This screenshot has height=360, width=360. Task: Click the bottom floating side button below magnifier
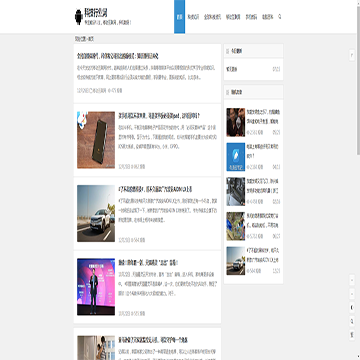pyautogui.click(x=352, y=335)
